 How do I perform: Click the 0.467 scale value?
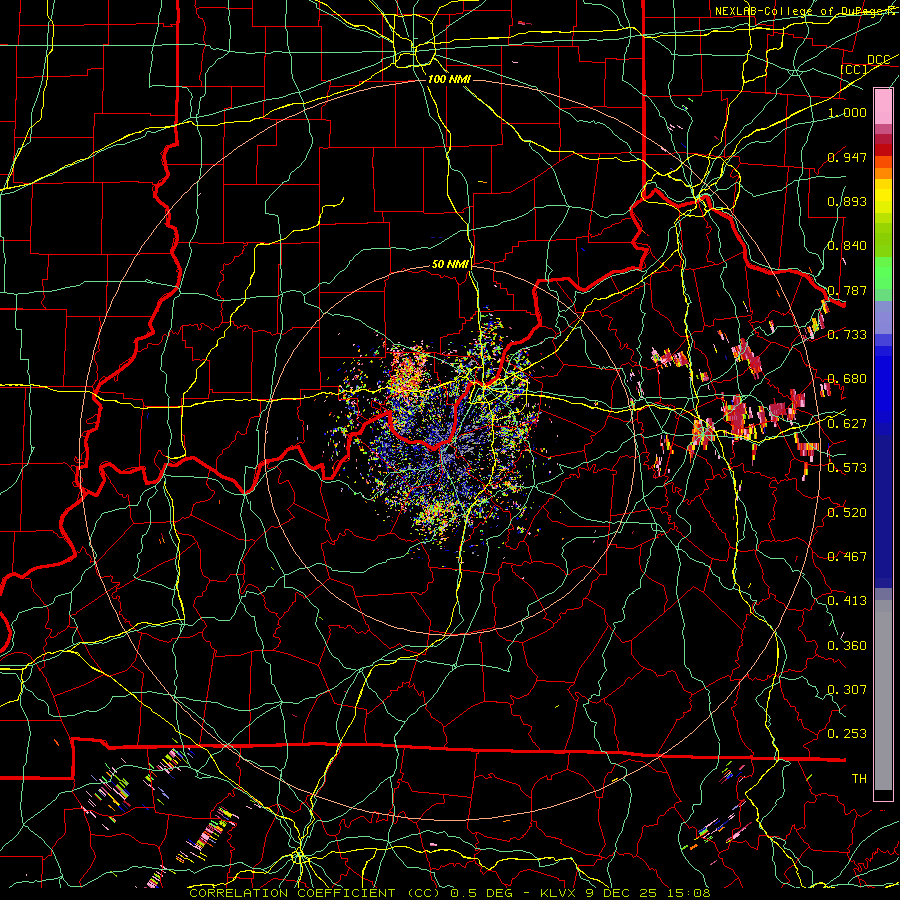click(847, 556)
